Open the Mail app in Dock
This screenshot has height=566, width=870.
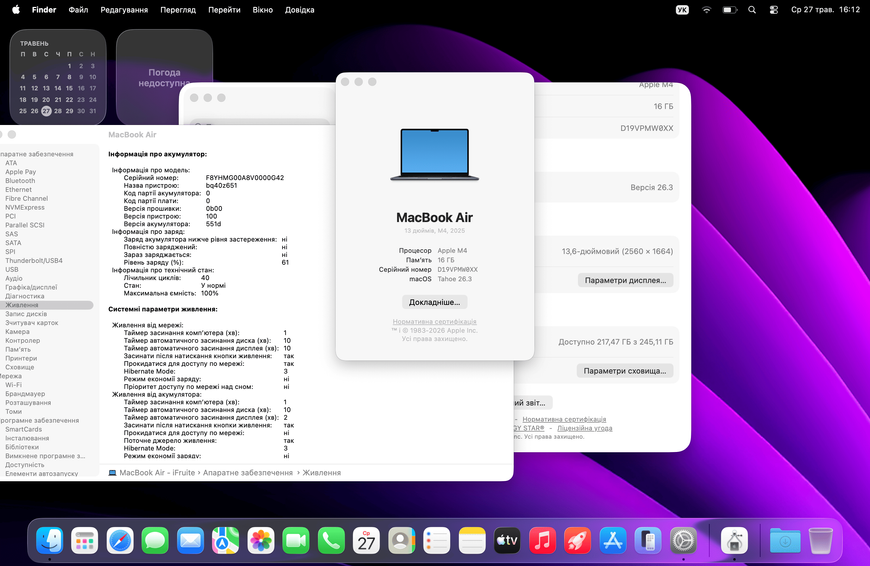point(190,540)
